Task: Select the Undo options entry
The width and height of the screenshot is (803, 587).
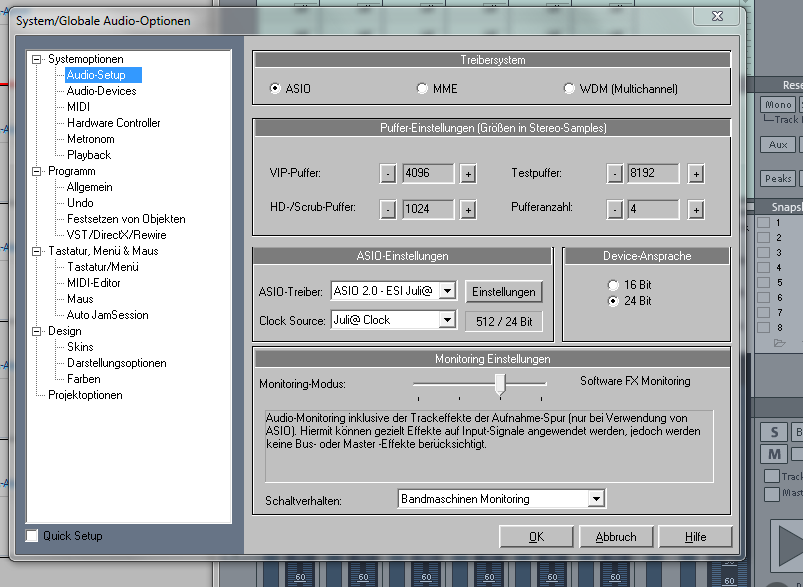Action: 80,203
